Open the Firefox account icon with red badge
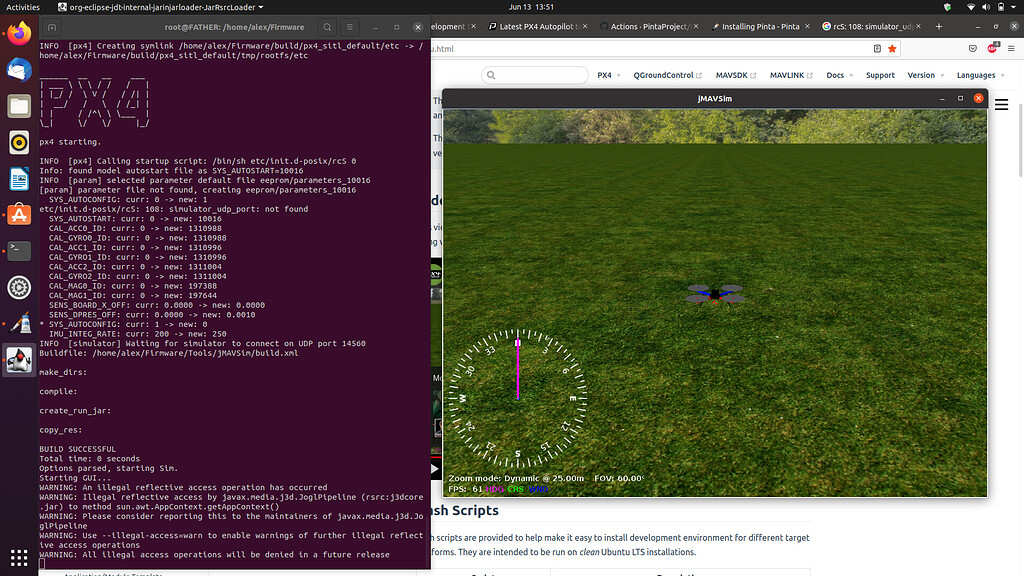The width and height of the screenshot is (1024, 576). pyautogui.click(x=991, y=47)
